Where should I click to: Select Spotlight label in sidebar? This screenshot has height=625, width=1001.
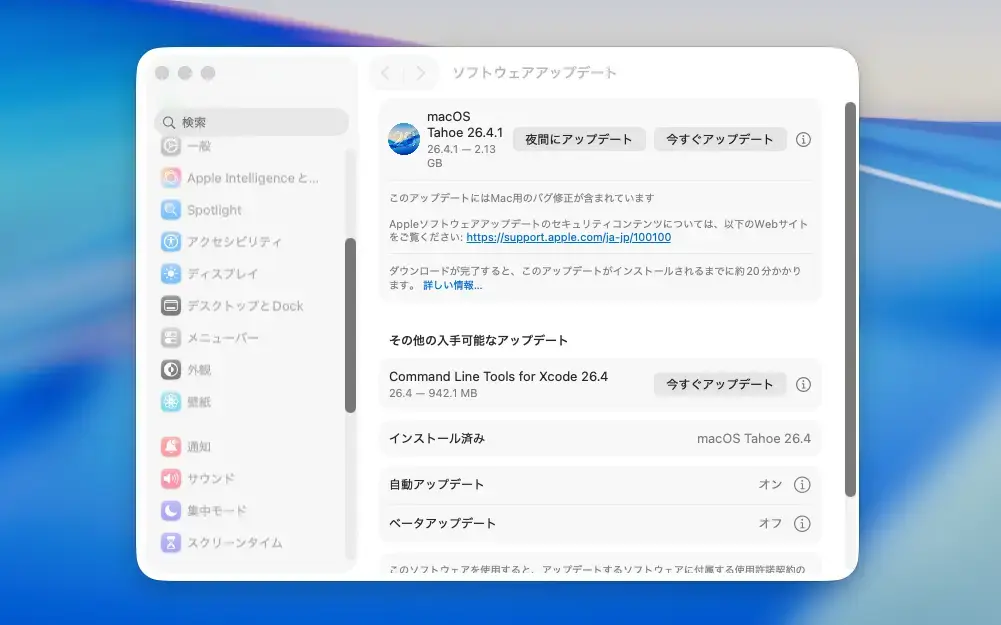pos(214,210)
